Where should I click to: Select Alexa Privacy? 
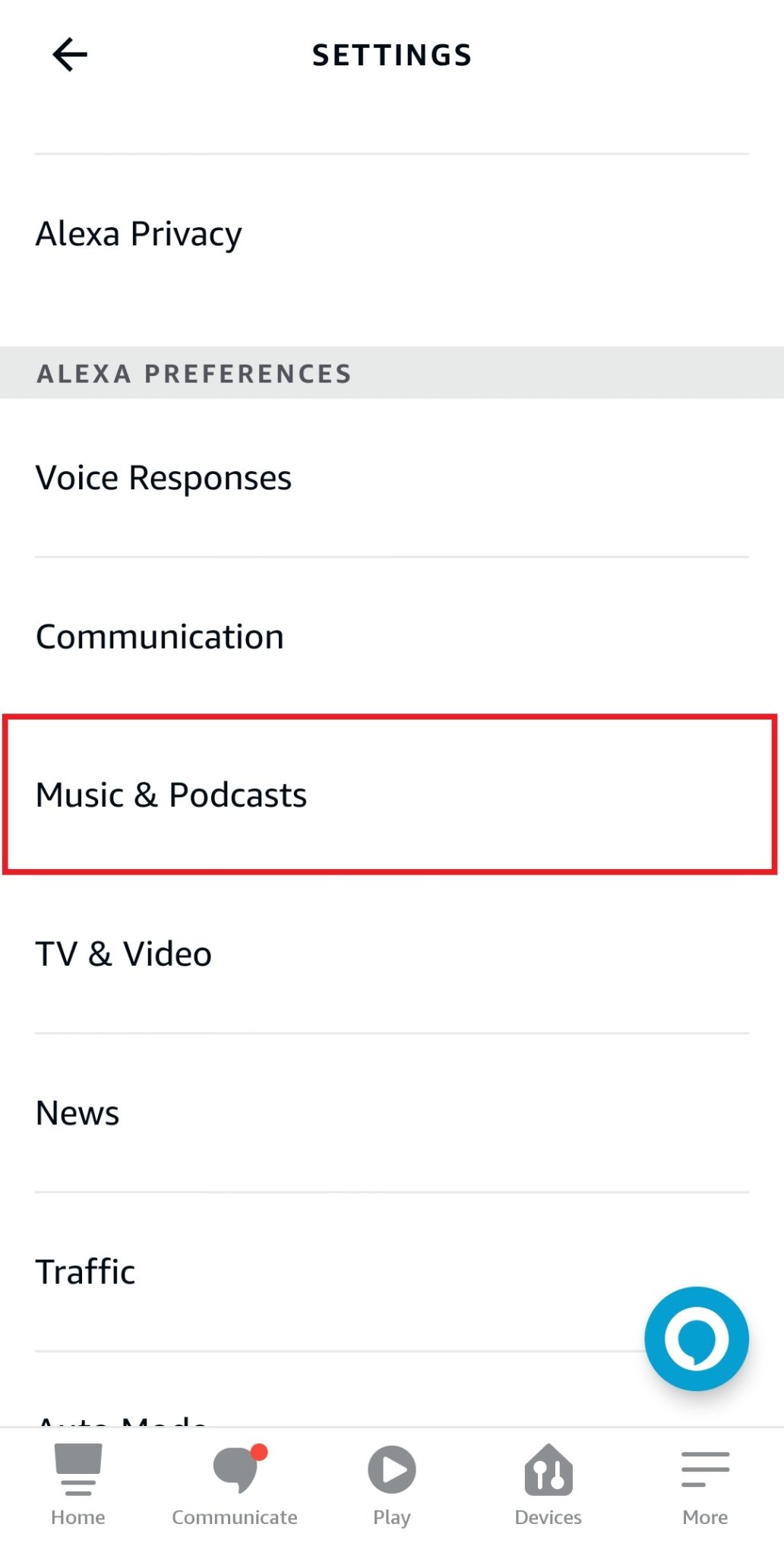pos(138,234)
